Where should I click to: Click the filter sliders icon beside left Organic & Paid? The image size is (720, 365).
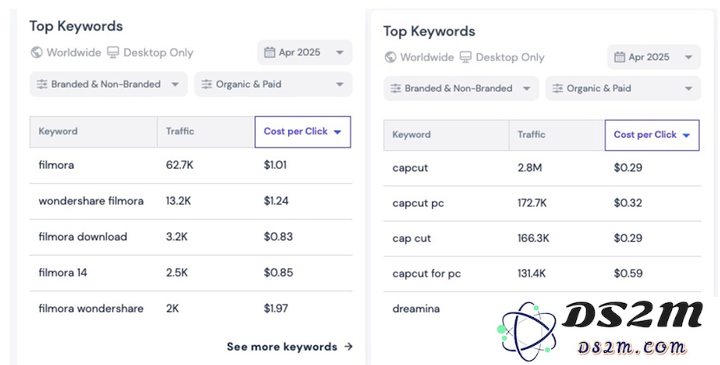[207, 84]
